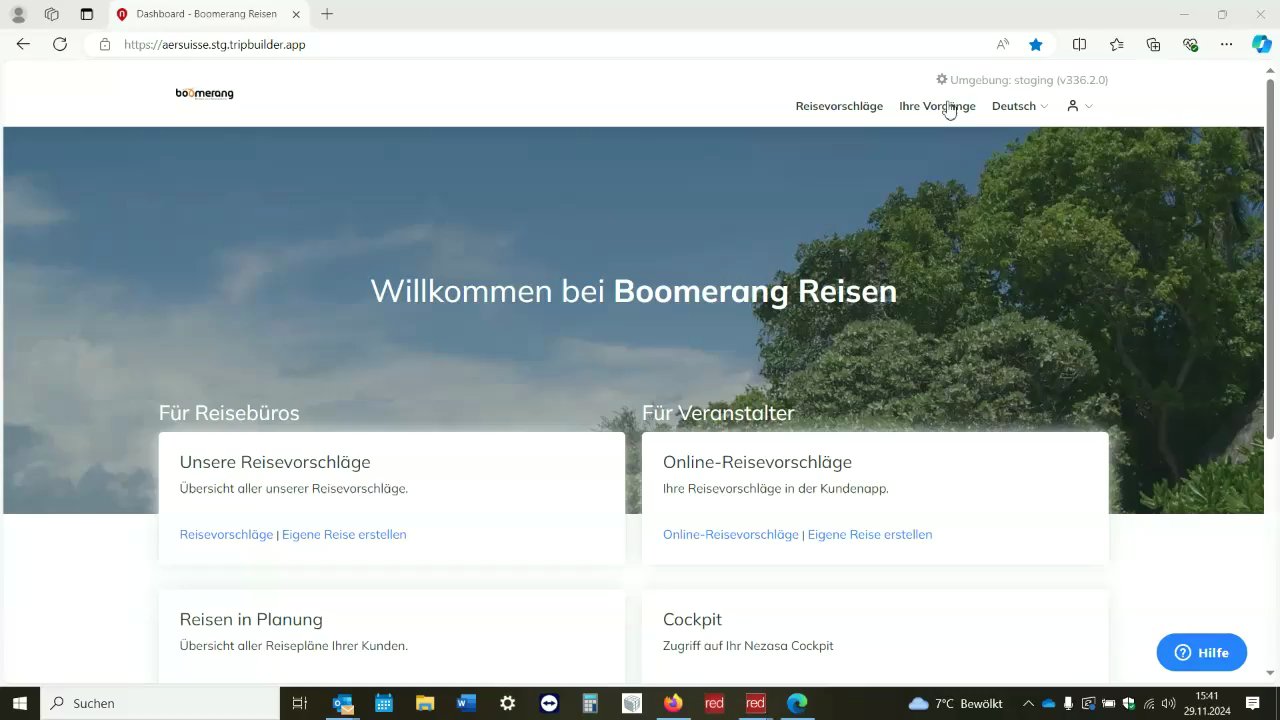Open Firefox from the taskbar
The width and height of the screenshot is (1280, 720).
(x=673, y=703)
